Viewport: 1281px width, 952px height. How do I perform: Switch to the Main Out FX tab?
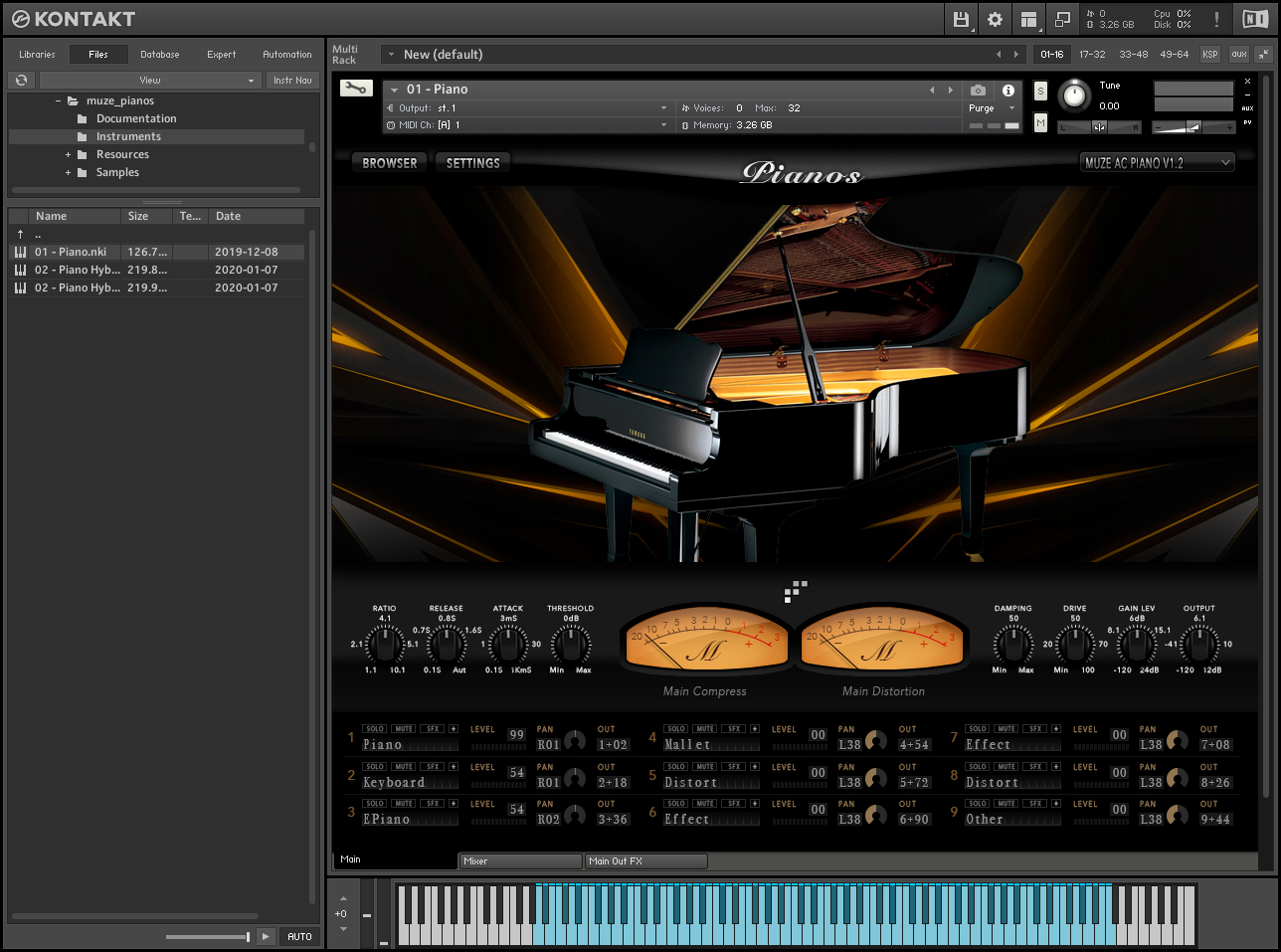click(645, 861)
